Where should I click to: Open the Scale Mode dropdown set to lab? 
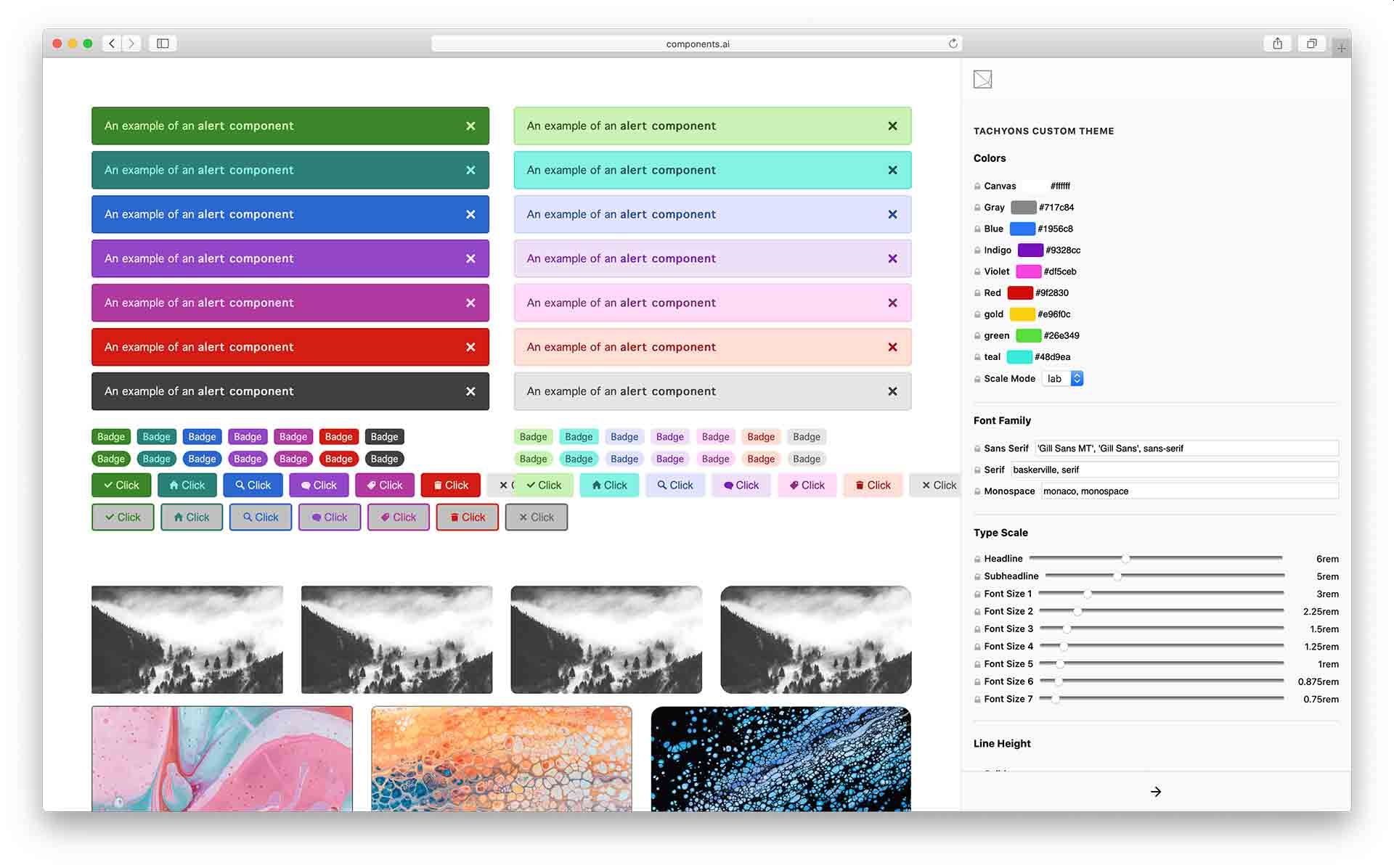tap(1062, 378)
